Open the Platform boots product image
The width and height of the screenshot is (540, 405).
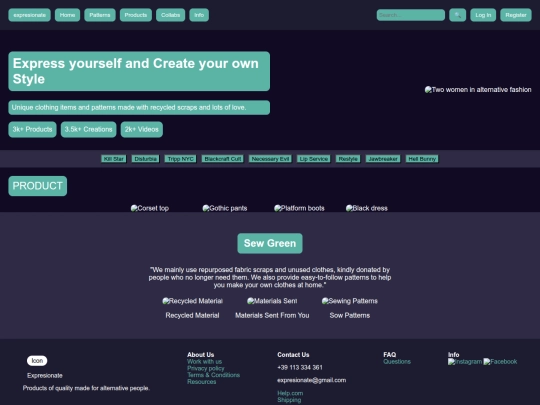pyautogui.click(x=299, y=208)
